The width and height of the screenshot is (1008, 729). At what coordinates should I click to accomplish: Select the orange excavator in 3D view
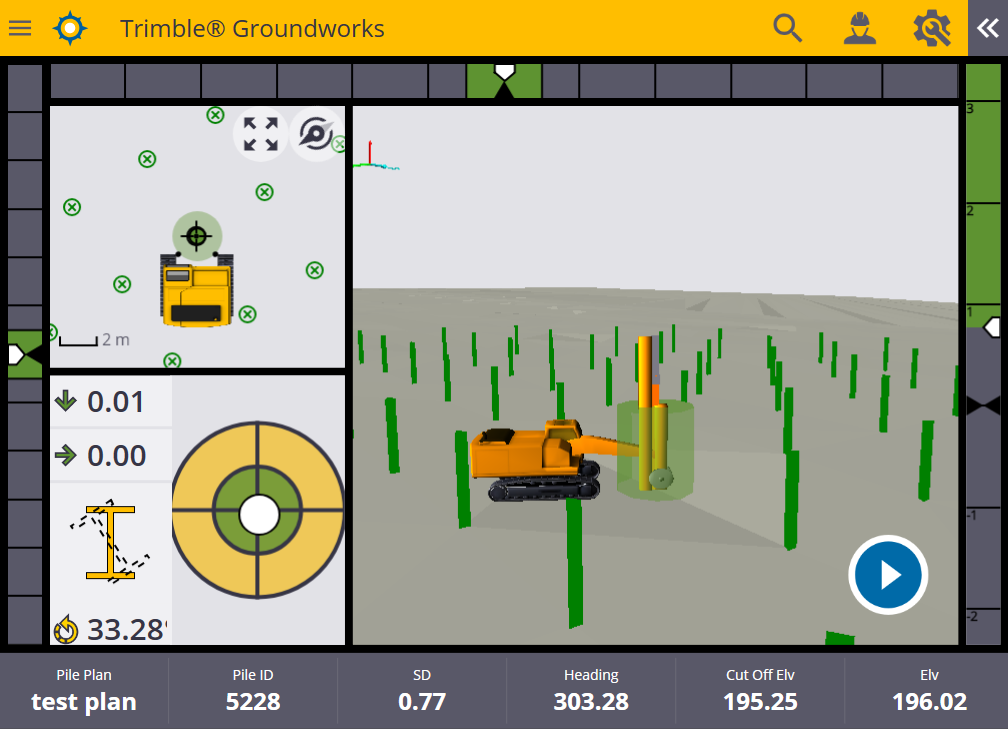537,459
